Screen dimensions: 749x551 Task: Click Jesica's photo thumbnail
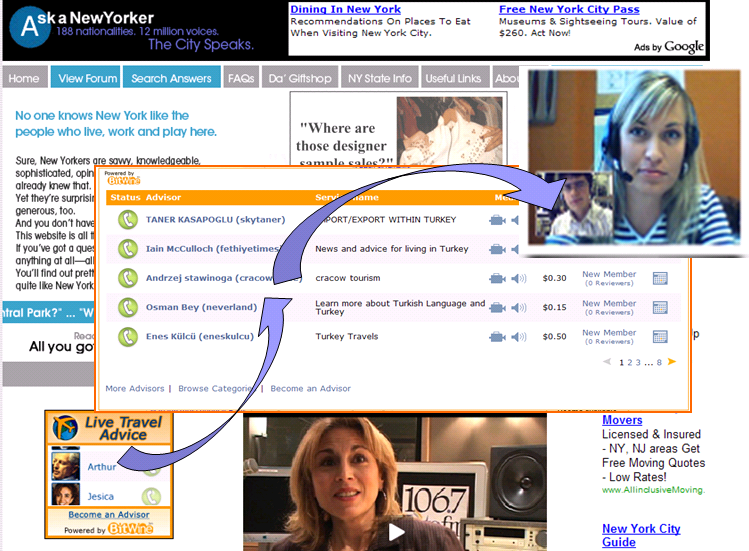tap(65, 494)
